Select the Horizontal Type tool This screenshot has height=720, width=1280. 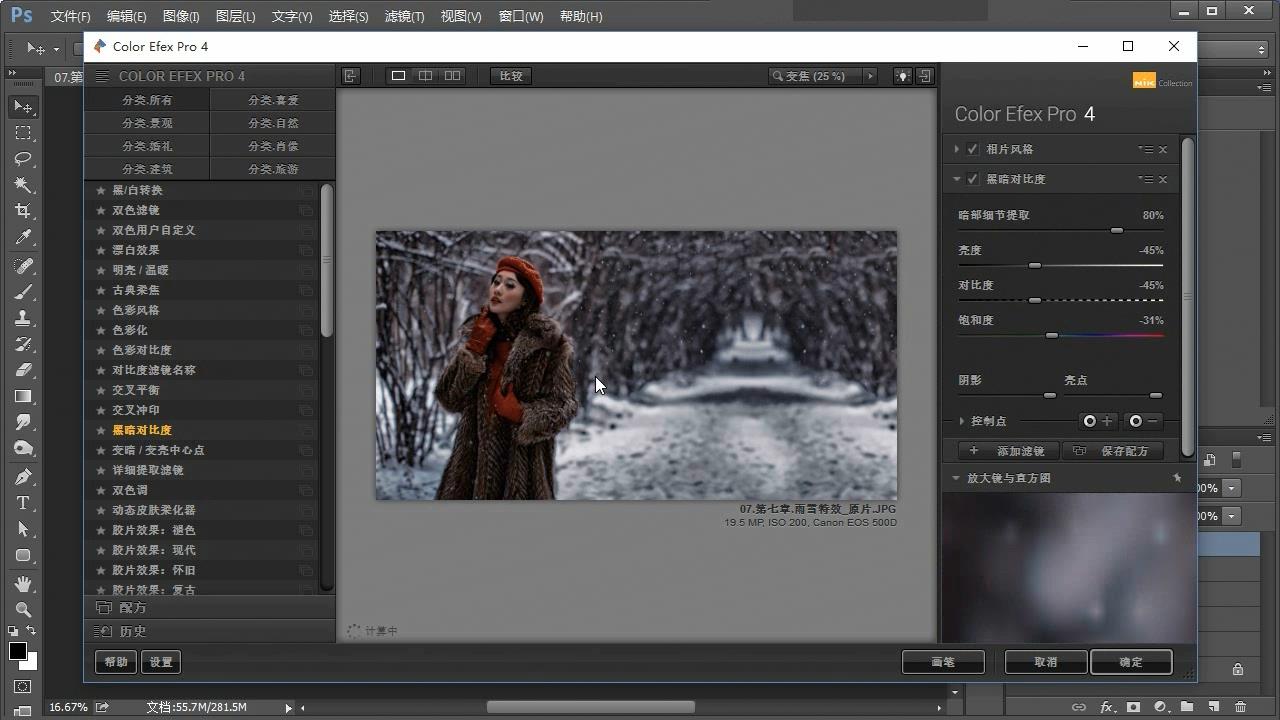(x=22, y=503)
